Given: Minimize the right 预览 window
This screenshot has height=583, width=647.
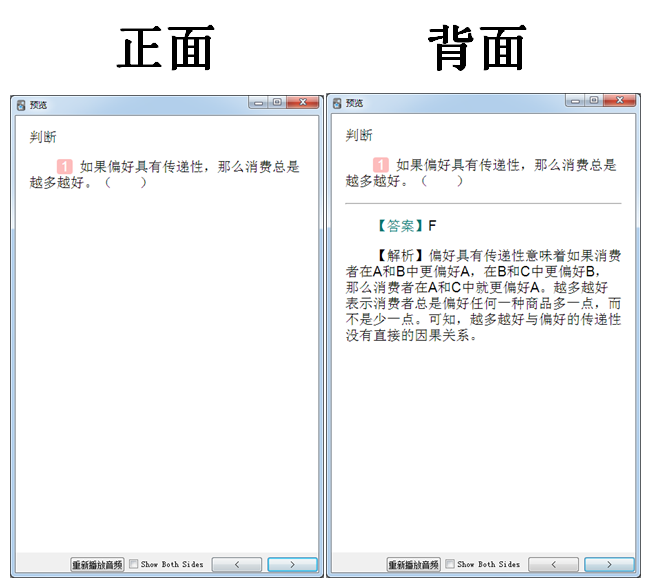Looking at the screenshot, I should coord(575,101).
